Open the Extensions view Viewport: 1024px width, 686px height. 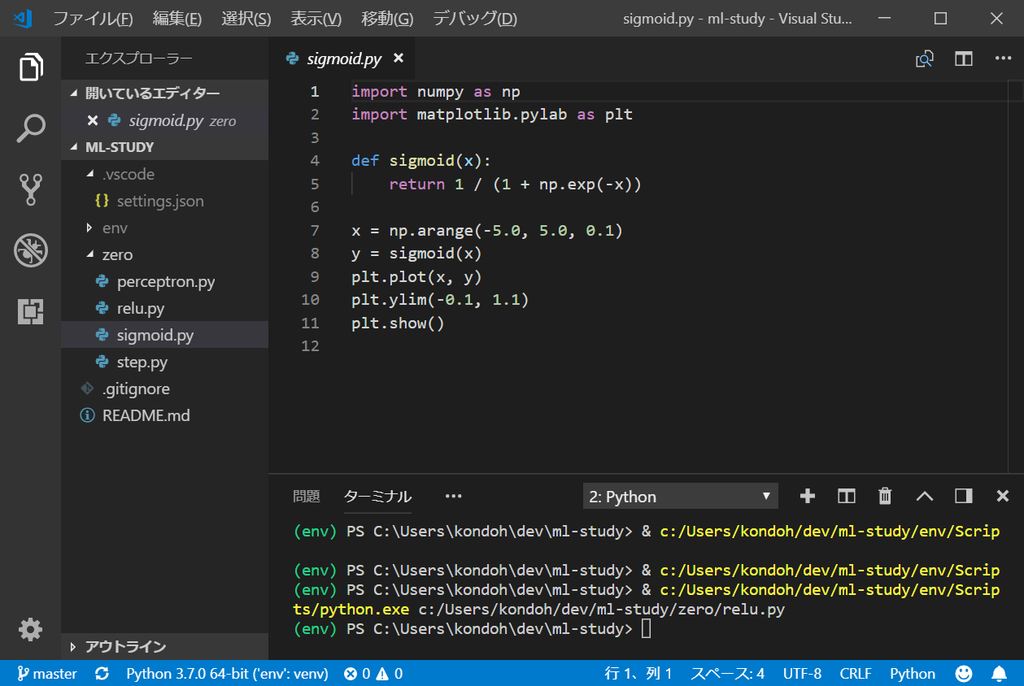click(31, 312)
